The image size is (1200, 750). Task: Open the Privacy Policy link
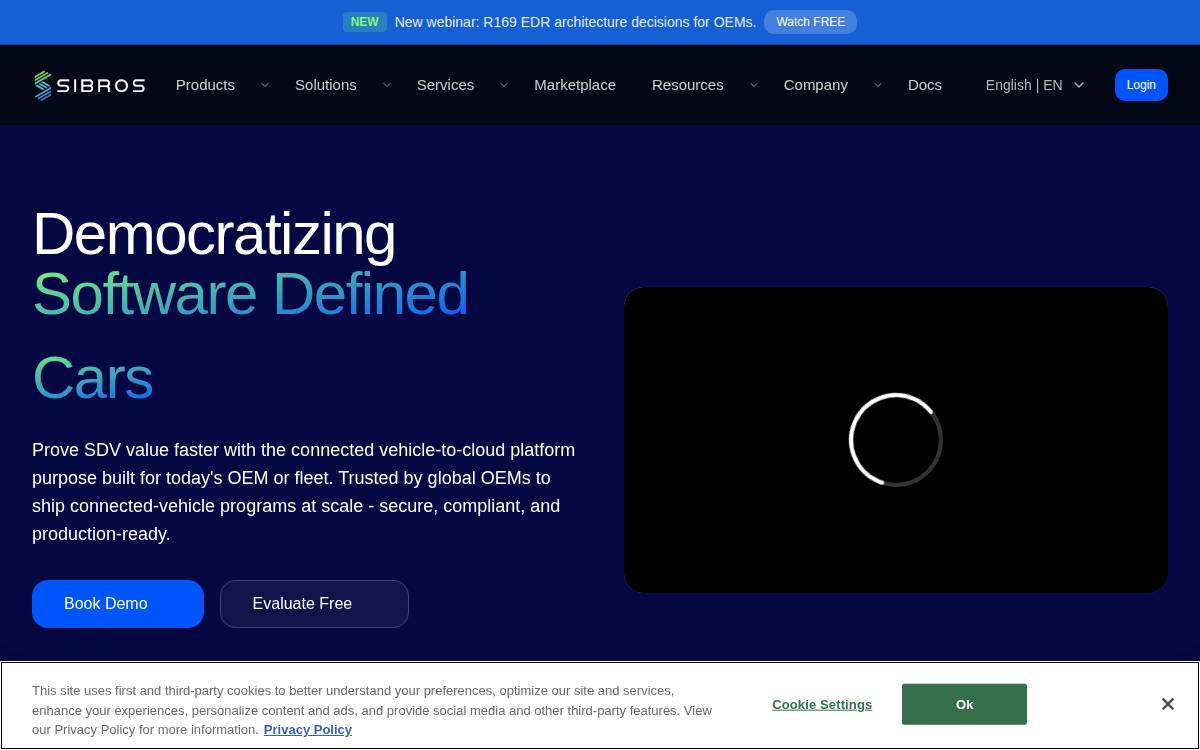click(308, 730)
